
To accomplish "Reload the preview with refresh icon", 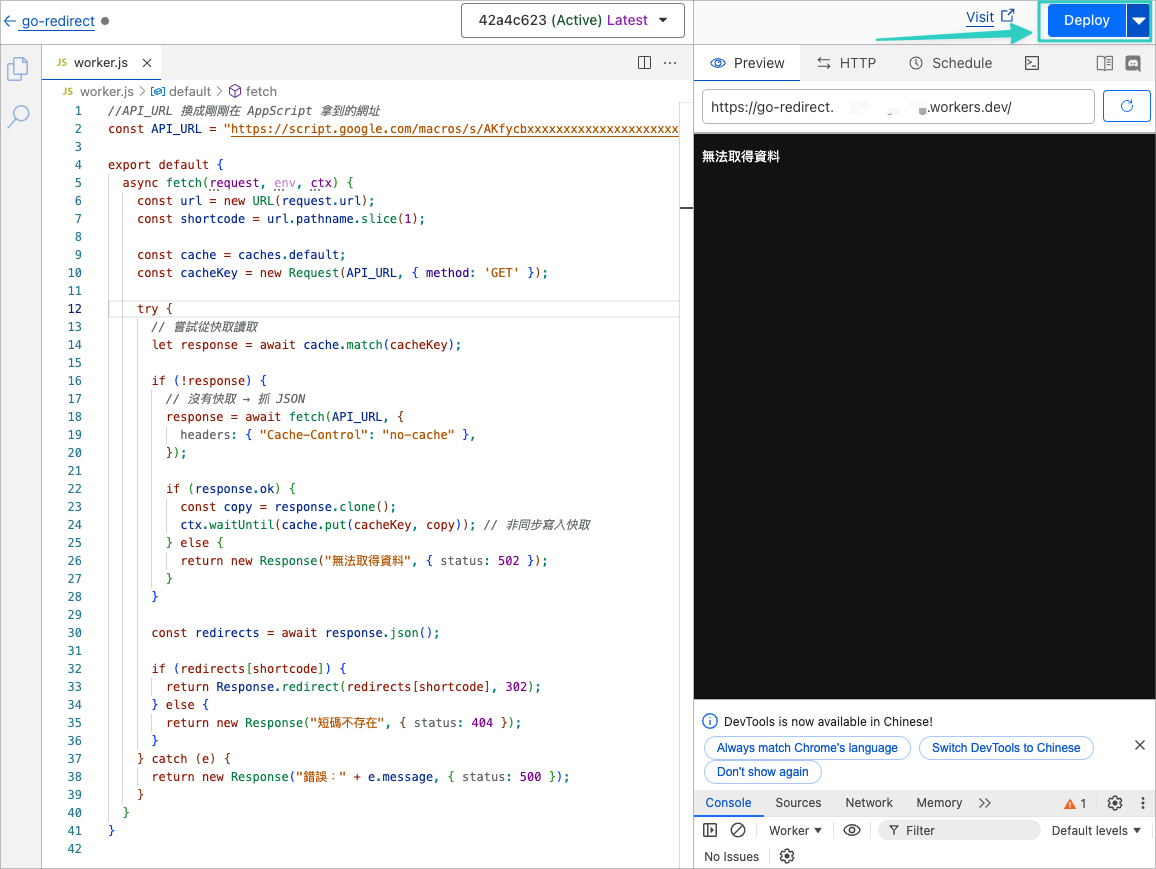I will click(1127, 106).
